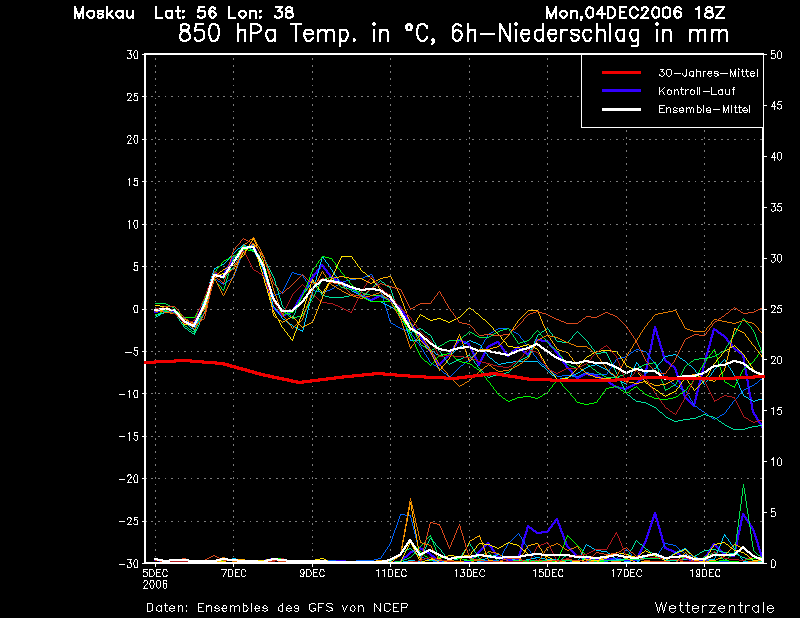
Task: Select the Ensemble-Mittel legend label
Action: click(x=704, y=109)
